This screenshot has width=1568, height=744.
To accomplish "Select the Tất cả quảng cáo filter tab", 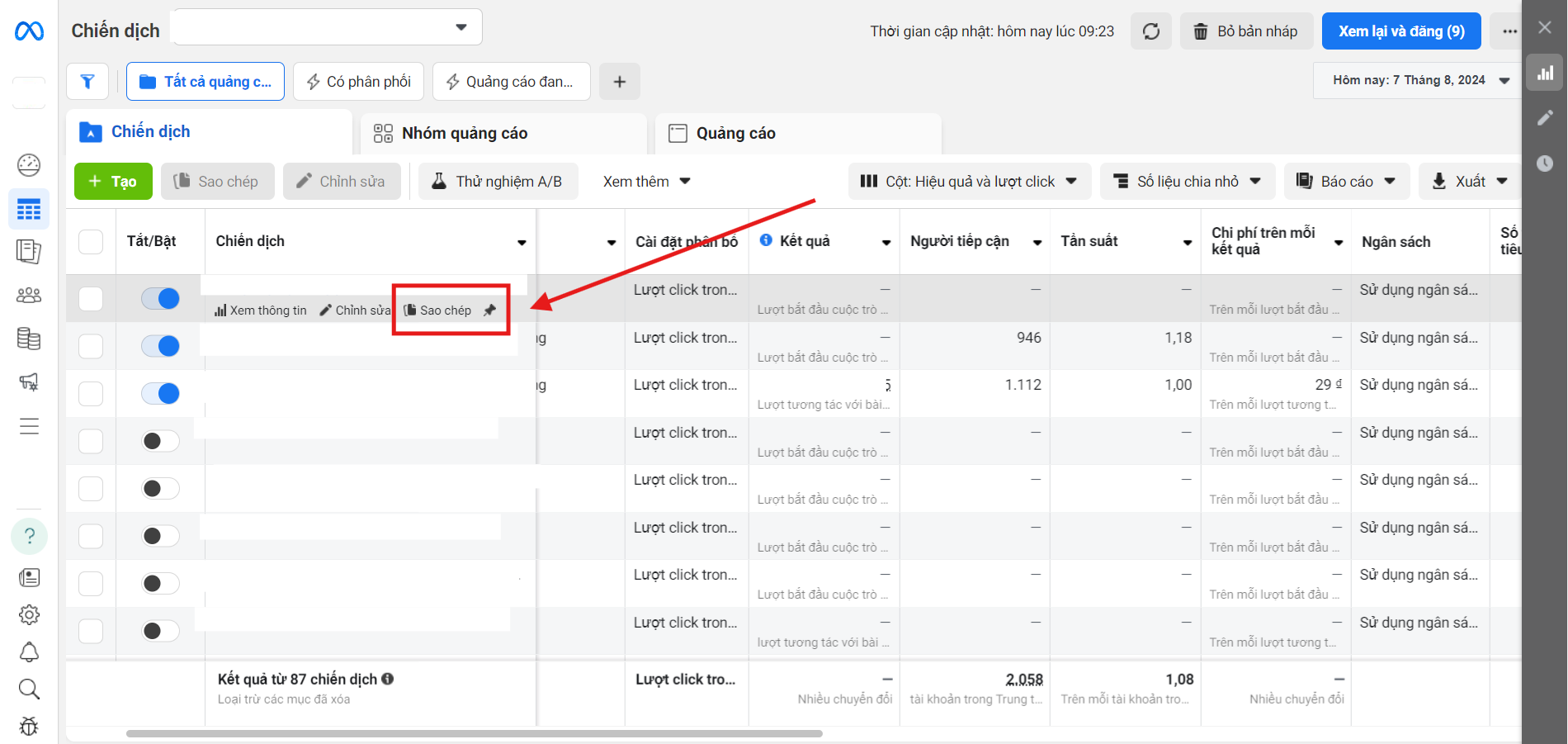I will pos(205,82).
